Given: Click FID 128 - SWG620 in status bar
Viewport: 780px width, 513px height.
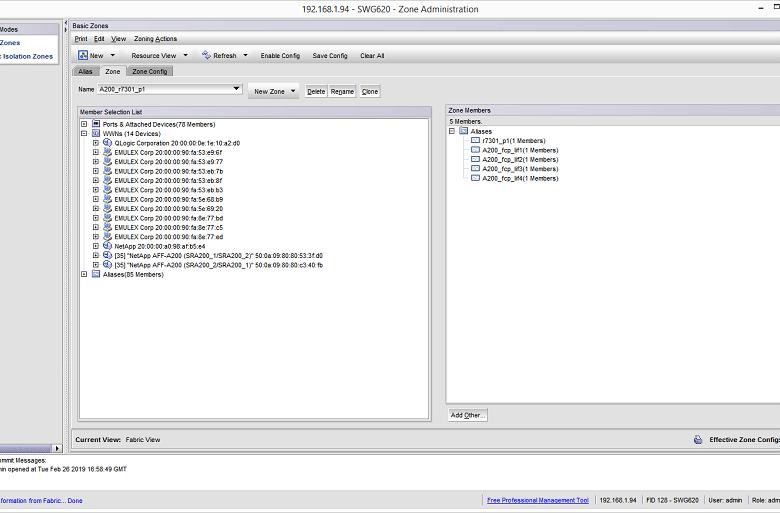Looking at the screenshot, I should coord(672,500).
